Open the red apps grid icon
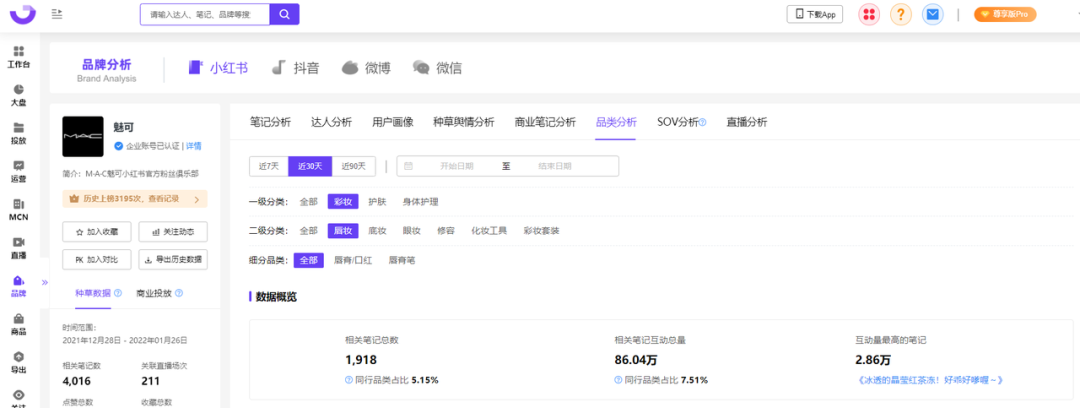The image size is (1080, 408). [x=869, y=14]
